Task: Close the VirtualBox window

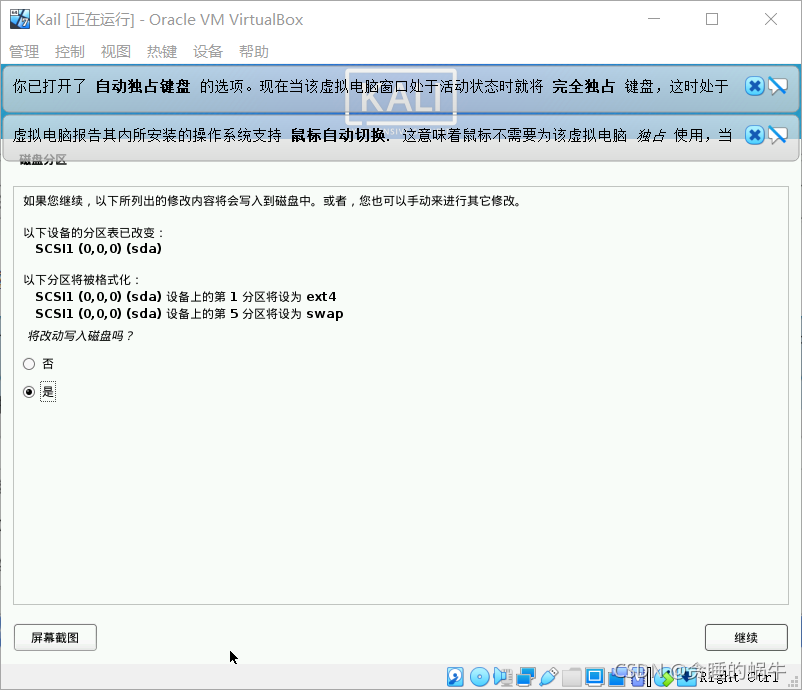Action: pyautogui.click(x=771, y=19)
